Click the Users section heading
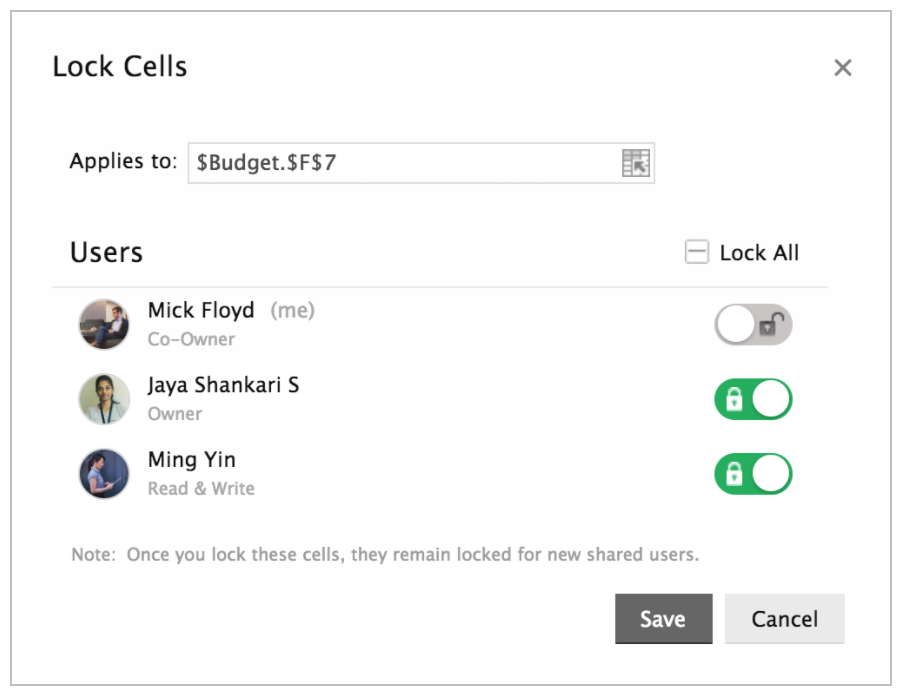This screenshot has width=908, height=698. click(106, 253)
